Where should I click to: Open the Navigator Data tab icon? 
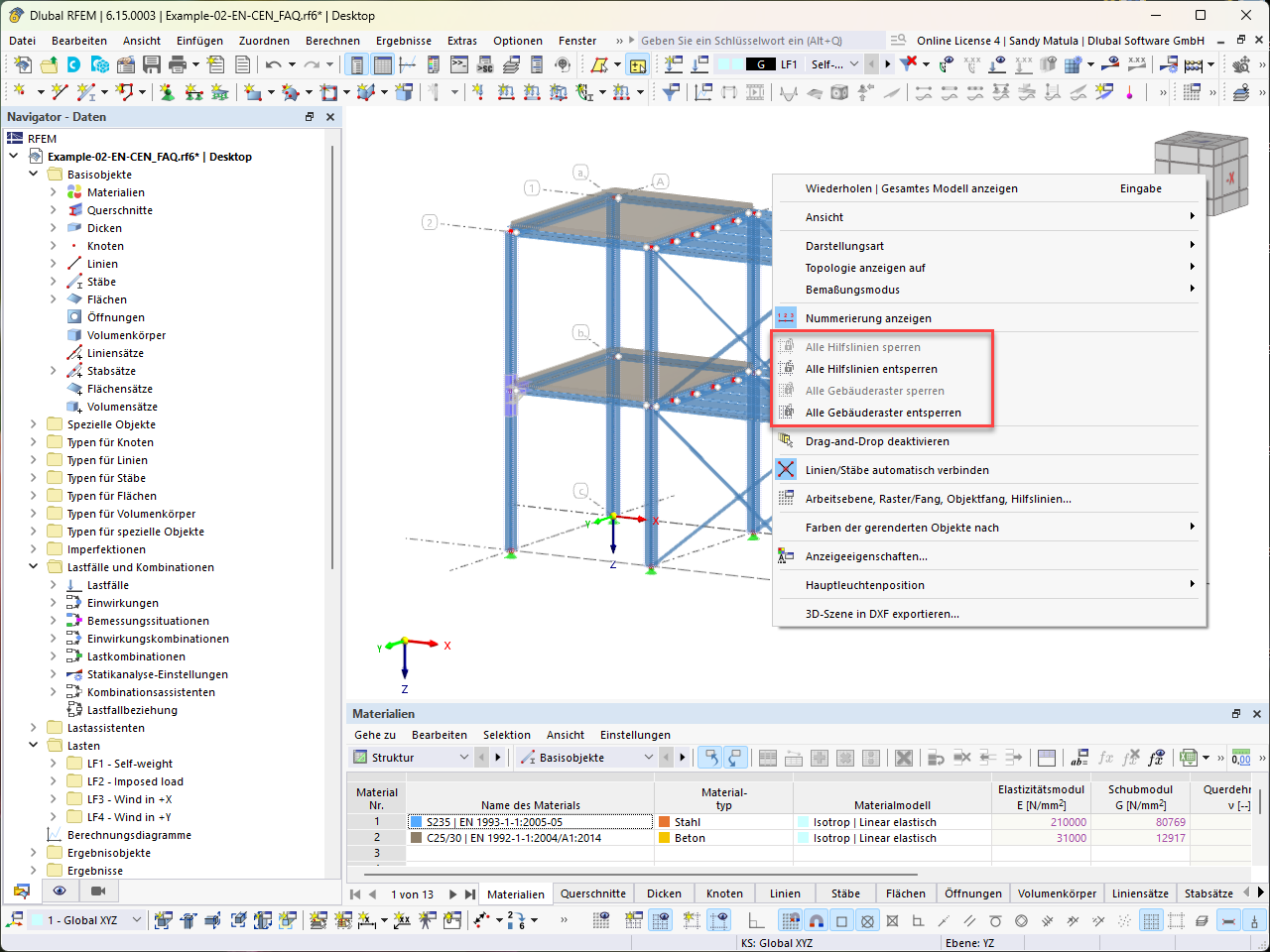[22, 891]
